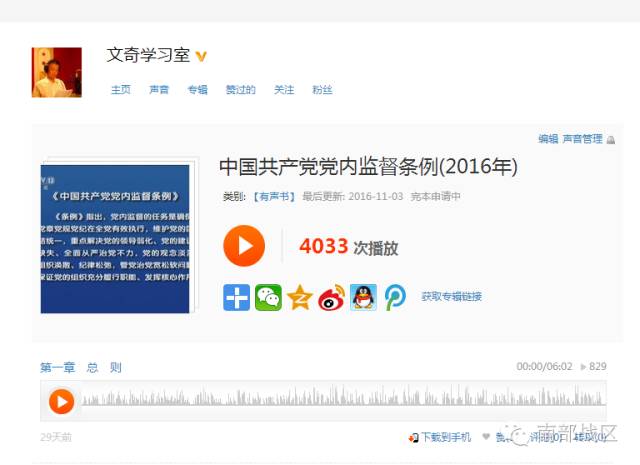This screenshot has height=465, width=640.
Task: Play the album with the large orange button
Action: coord(244,246)
